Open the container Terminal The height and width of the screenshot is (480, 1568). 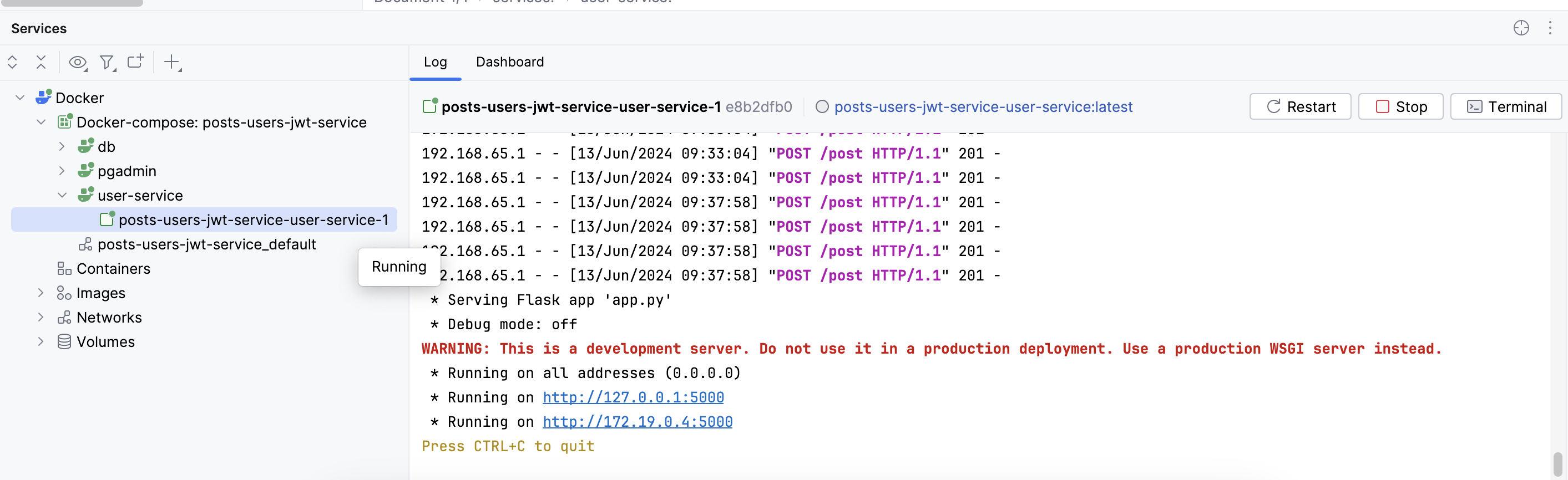1506,106
